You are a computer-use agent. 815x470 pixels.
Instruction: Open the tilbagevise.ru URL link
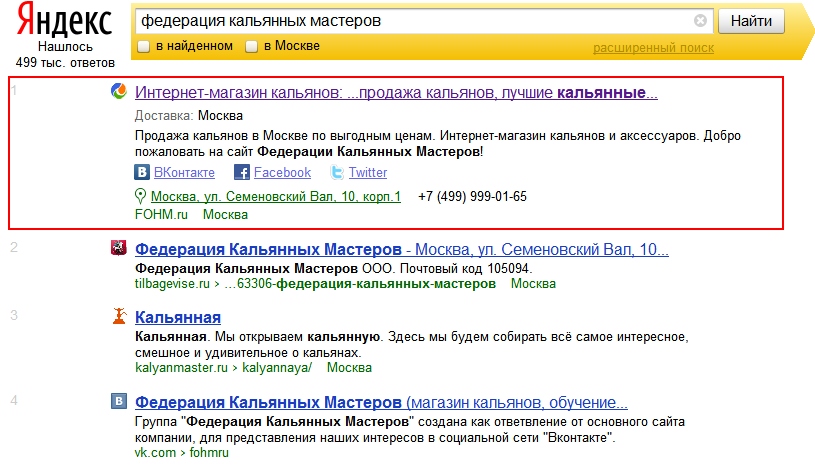(x=315, y=283)
